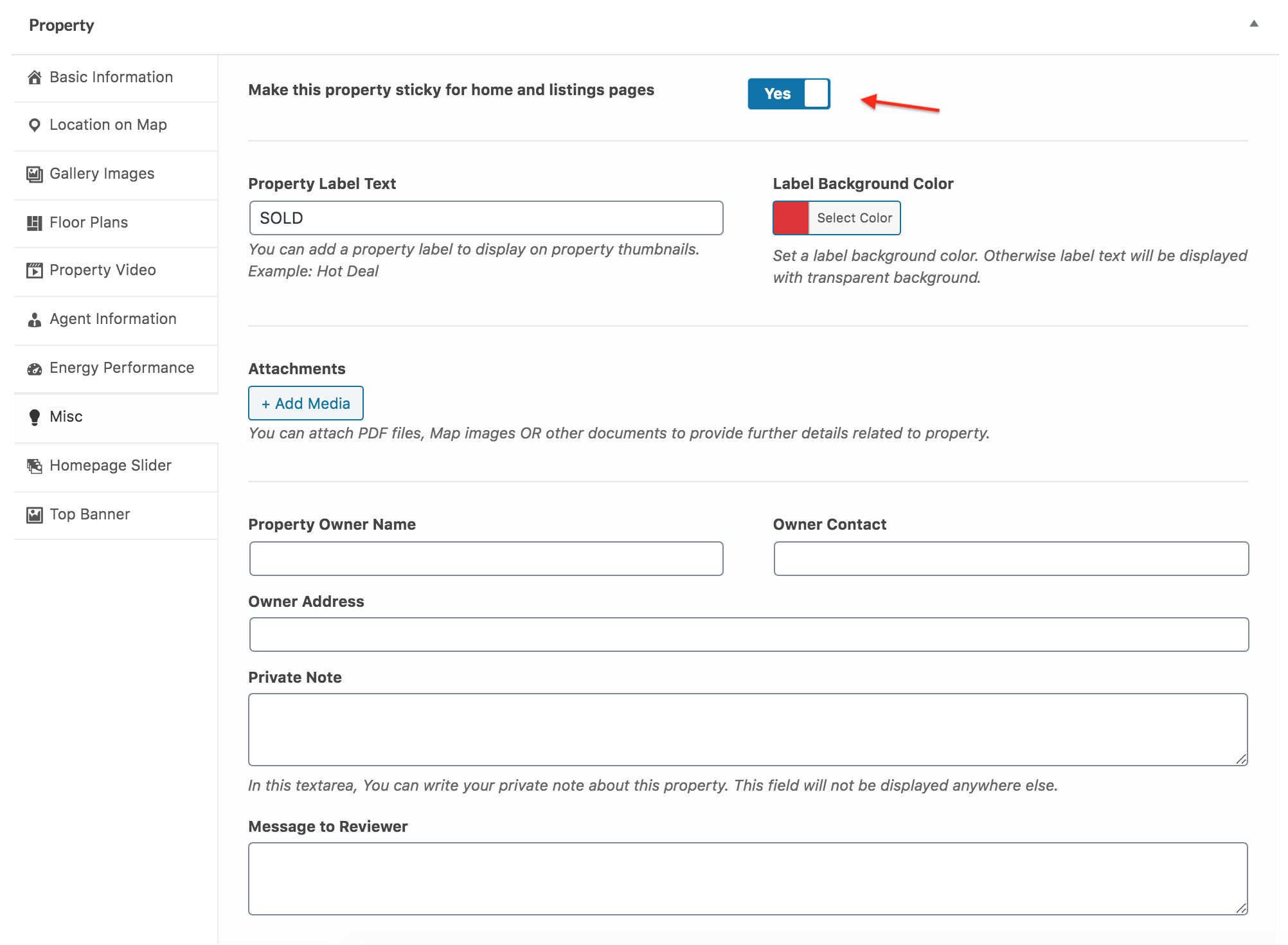This screenshot has width=1288, height=945.
Task: Focus the Property Owner Name field
Action: [486, 559]
